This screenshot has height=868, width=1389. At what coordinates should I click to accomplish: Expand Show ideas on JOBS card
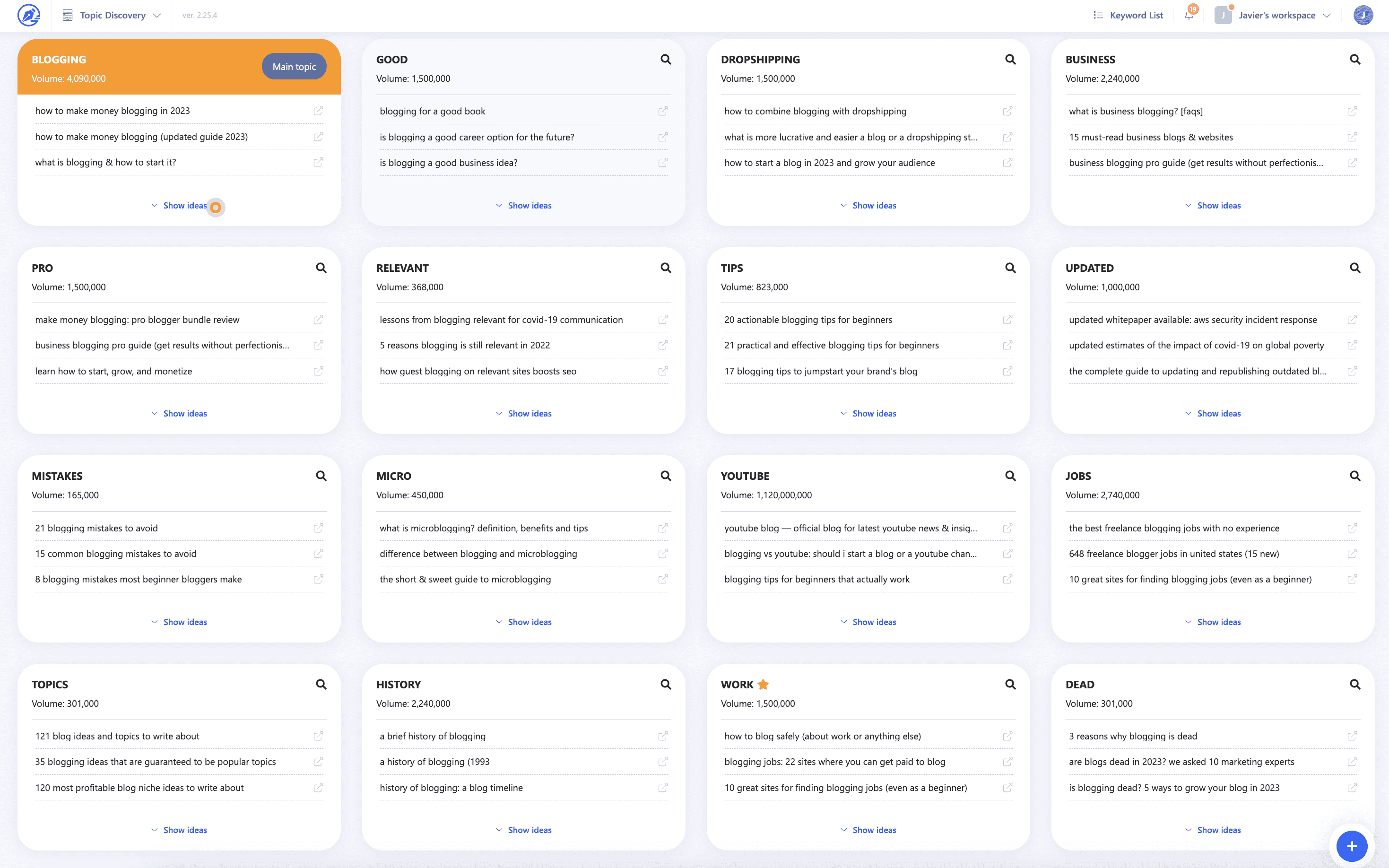point(1213,622)
